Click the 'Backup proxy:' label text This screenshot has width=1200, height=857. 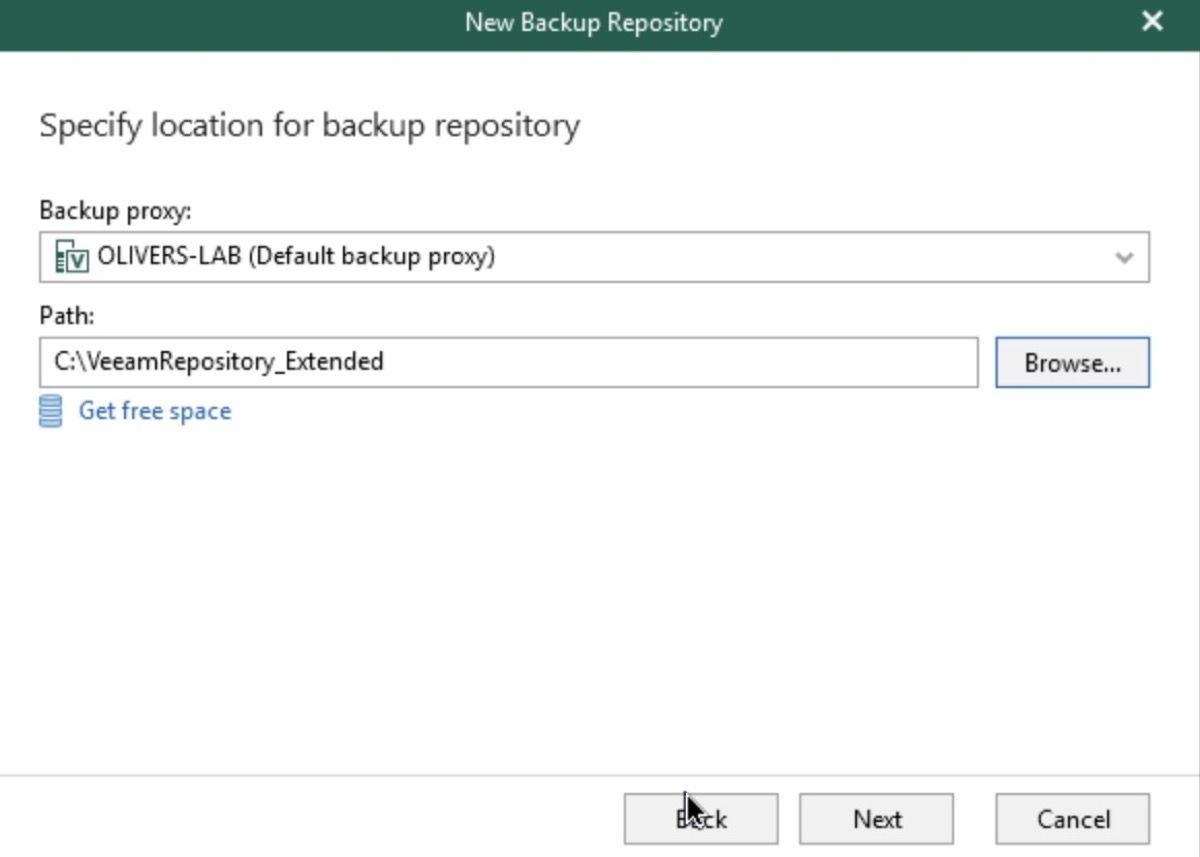115,211
